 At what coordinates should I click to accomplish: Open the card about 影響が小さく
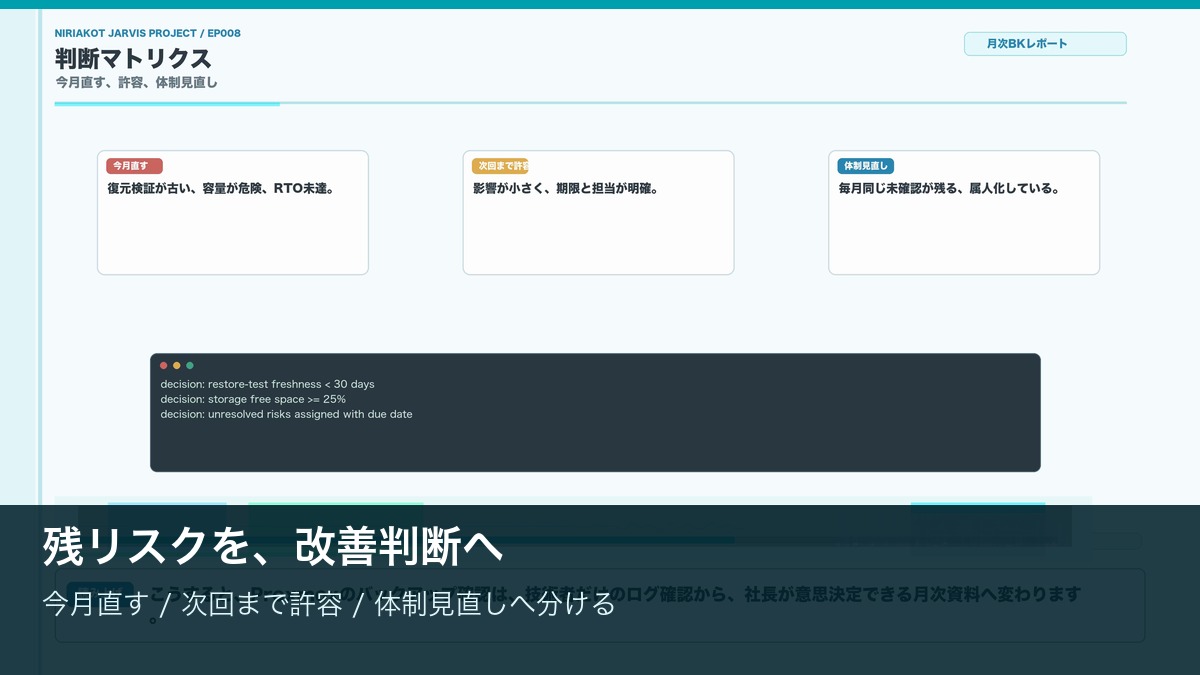coord(598,212)
